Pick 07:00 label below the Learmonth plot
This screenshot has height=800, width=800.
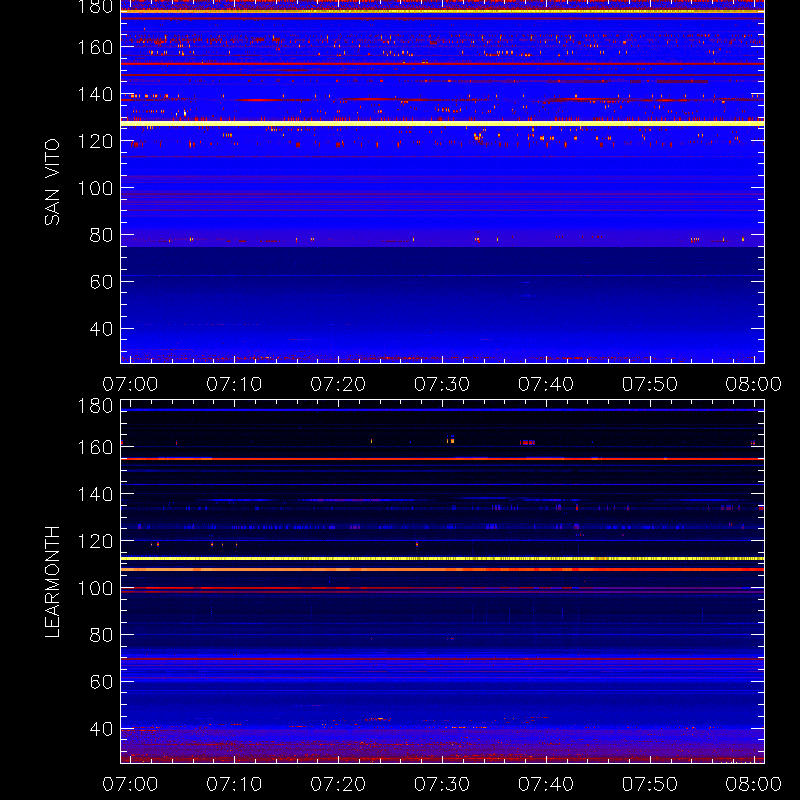pyautogui.click(x=130, y=784)
